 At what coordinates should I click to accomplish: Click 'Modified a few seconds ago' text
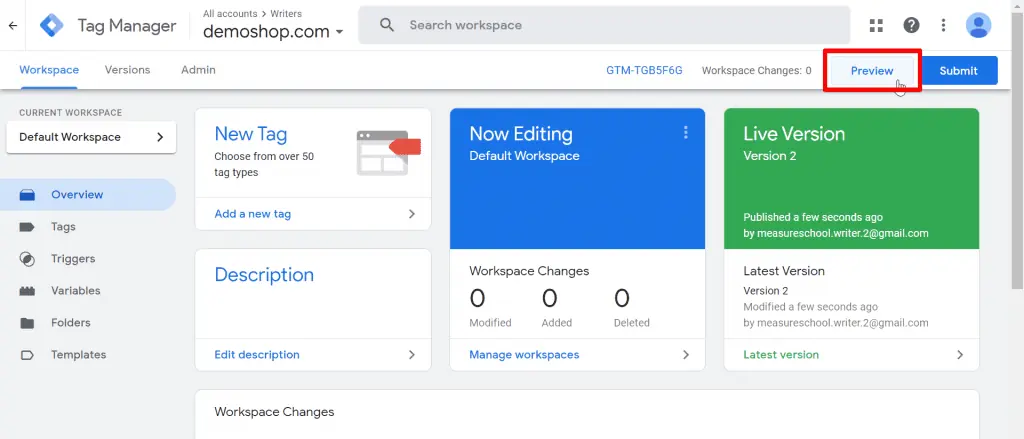click(x=810, y=306)
